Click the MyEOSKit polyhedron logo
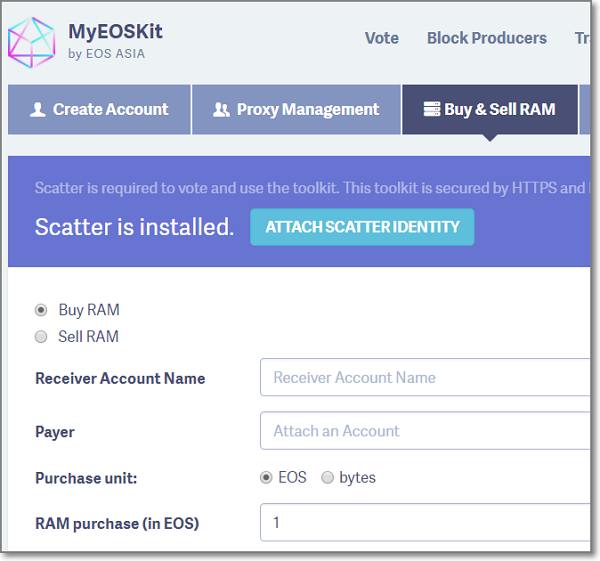 (32, 42)
